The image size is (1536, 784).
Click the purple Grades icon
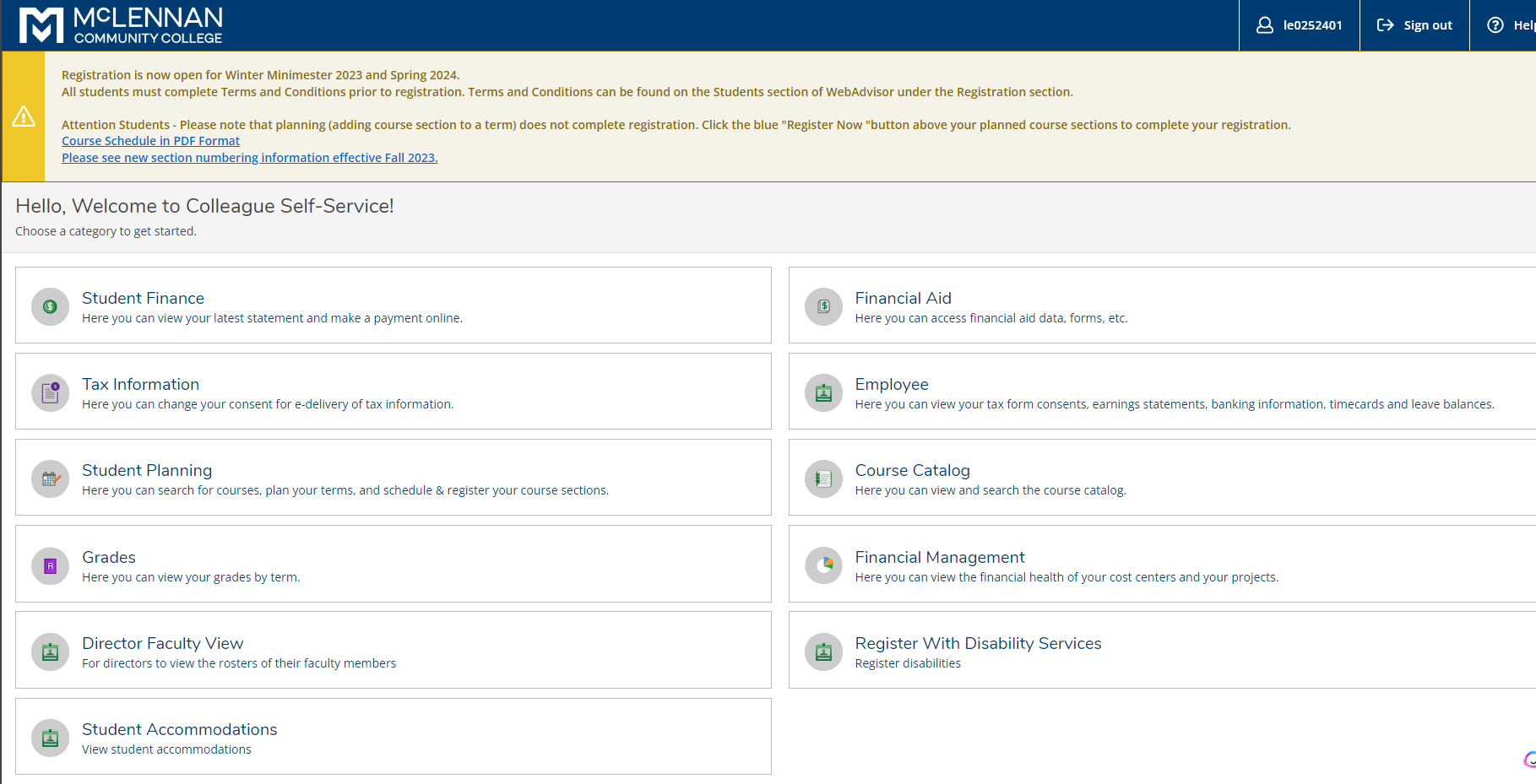click(x=50, y=565)
